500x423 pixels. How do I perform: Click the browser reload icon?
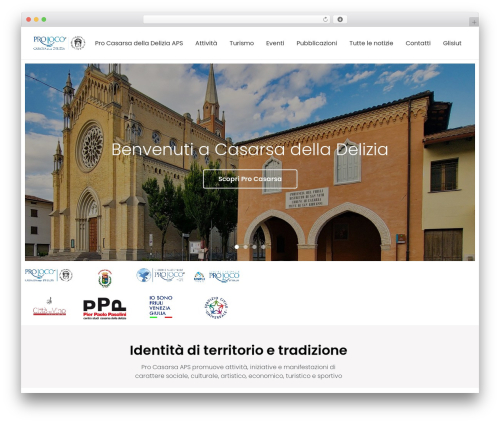click(x=325, y=20)
